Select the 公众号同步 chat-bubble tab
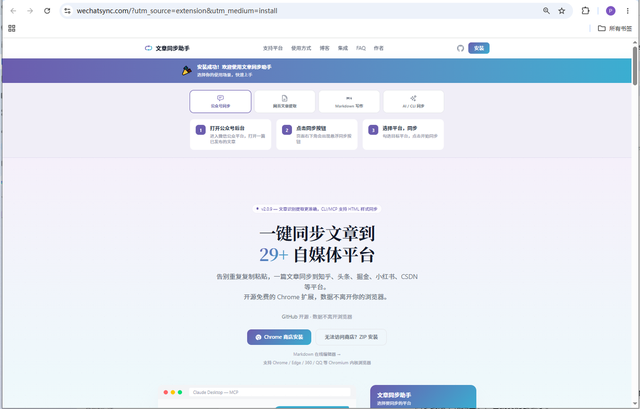Image resolution: width=640 pixels, height=409 pixels. [x=220, y=101]
